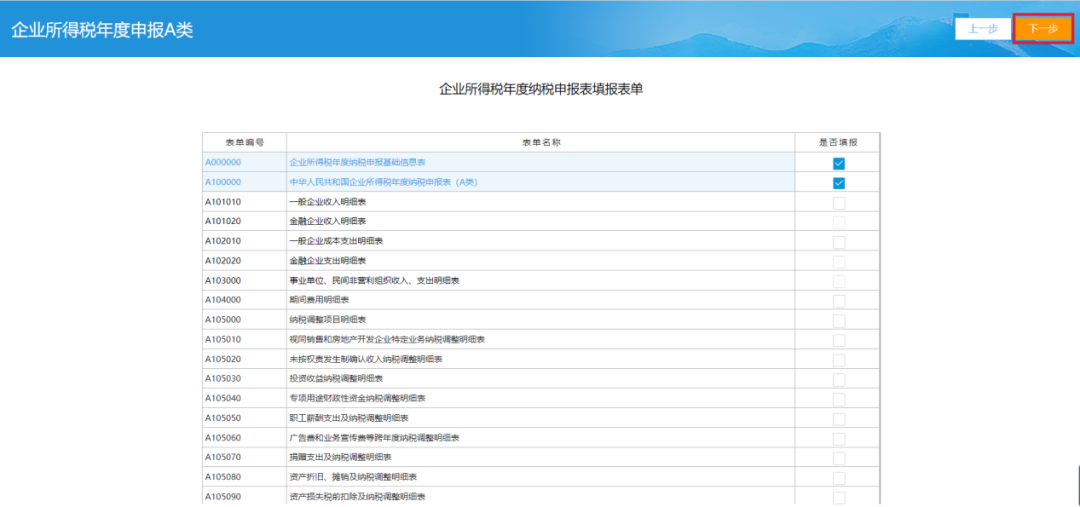Click form code A105020
The image size is (1080, 507).
[223, 359]
